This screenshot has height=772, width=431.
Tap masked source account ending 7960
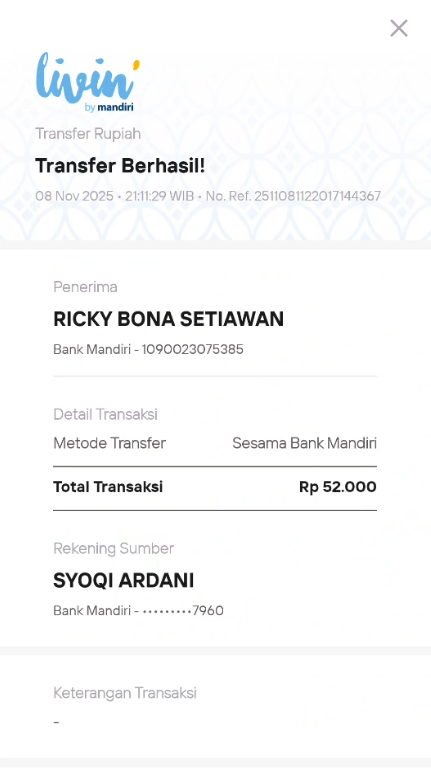point(183,611)
